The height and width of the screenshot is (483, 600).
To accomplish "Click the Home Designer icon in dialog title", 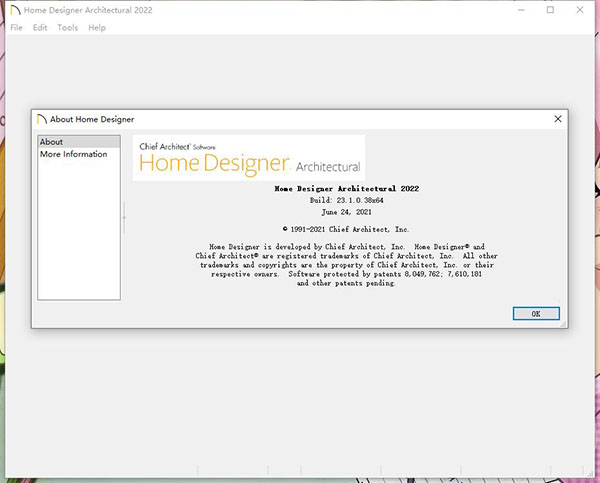I will tap(42, 119).
